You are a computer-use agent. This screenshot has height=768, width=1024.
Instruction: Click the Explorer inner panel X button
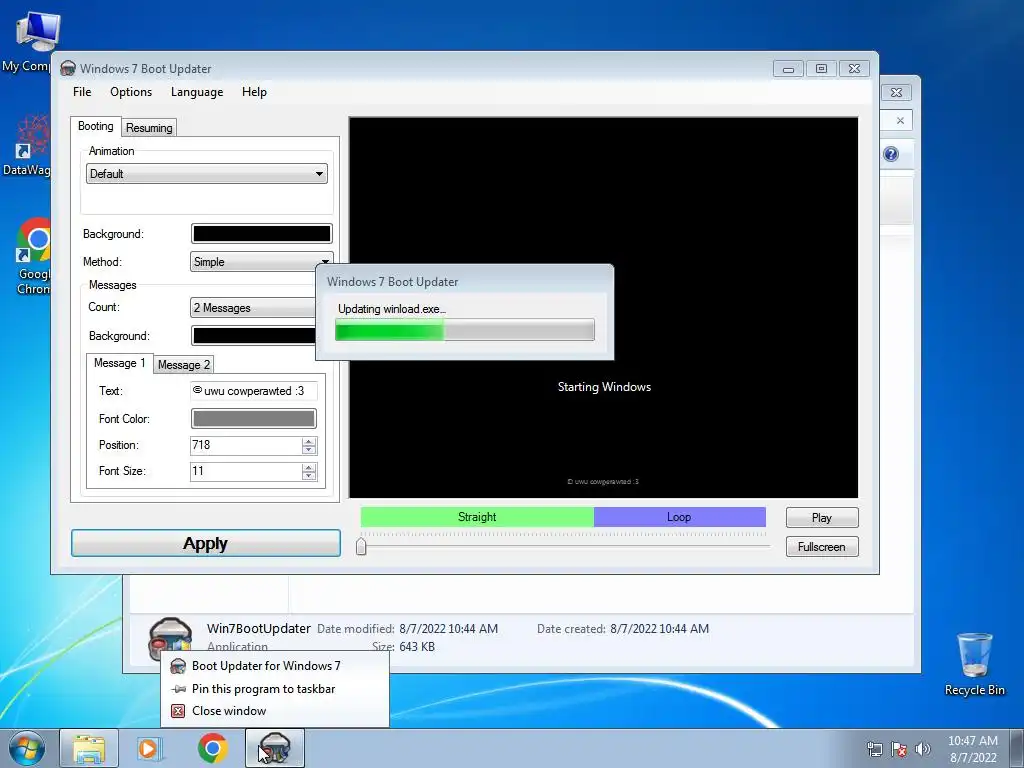pos(900,121)
